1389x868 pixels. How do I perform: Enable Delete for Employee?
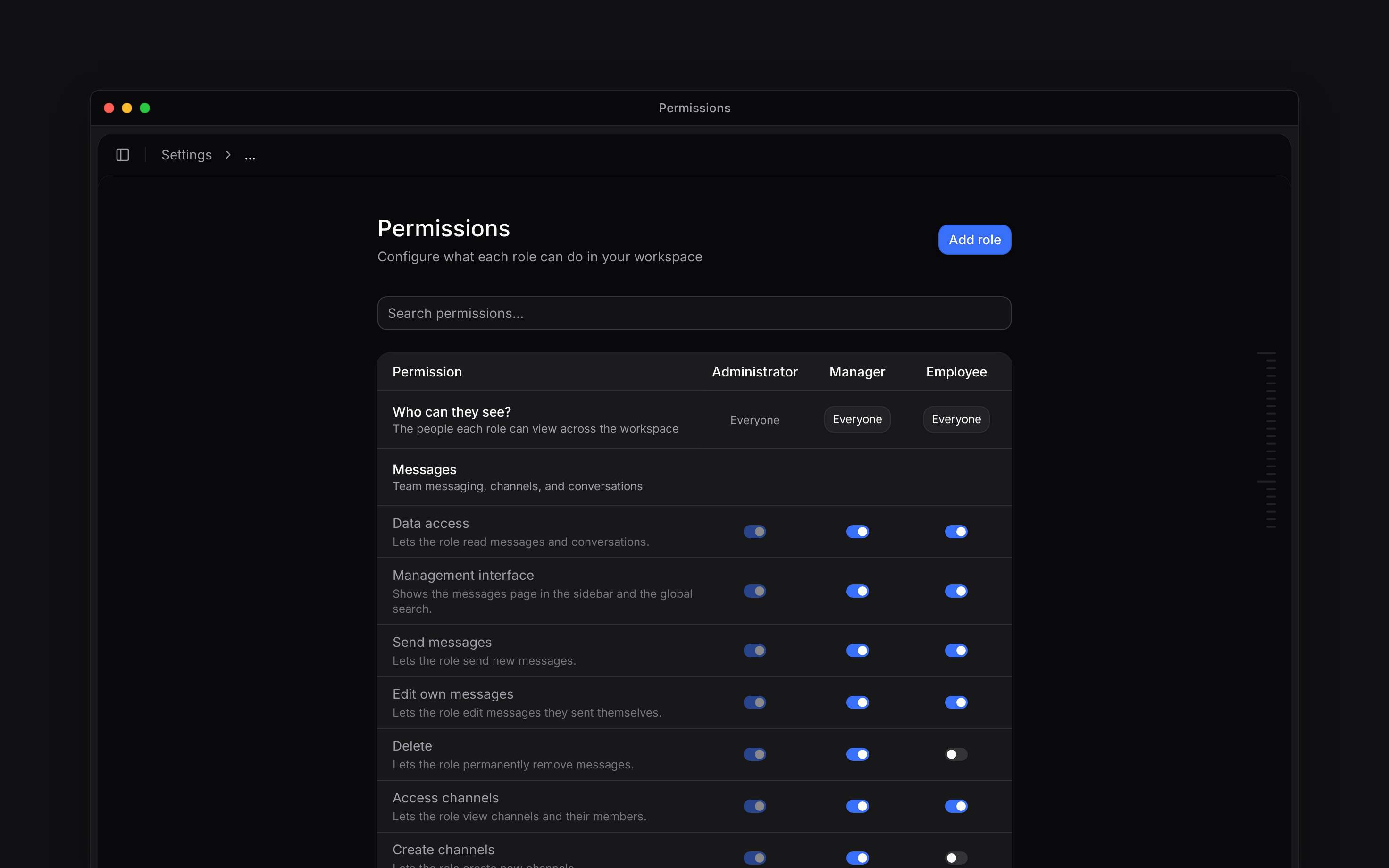click(x=956, y=754)
